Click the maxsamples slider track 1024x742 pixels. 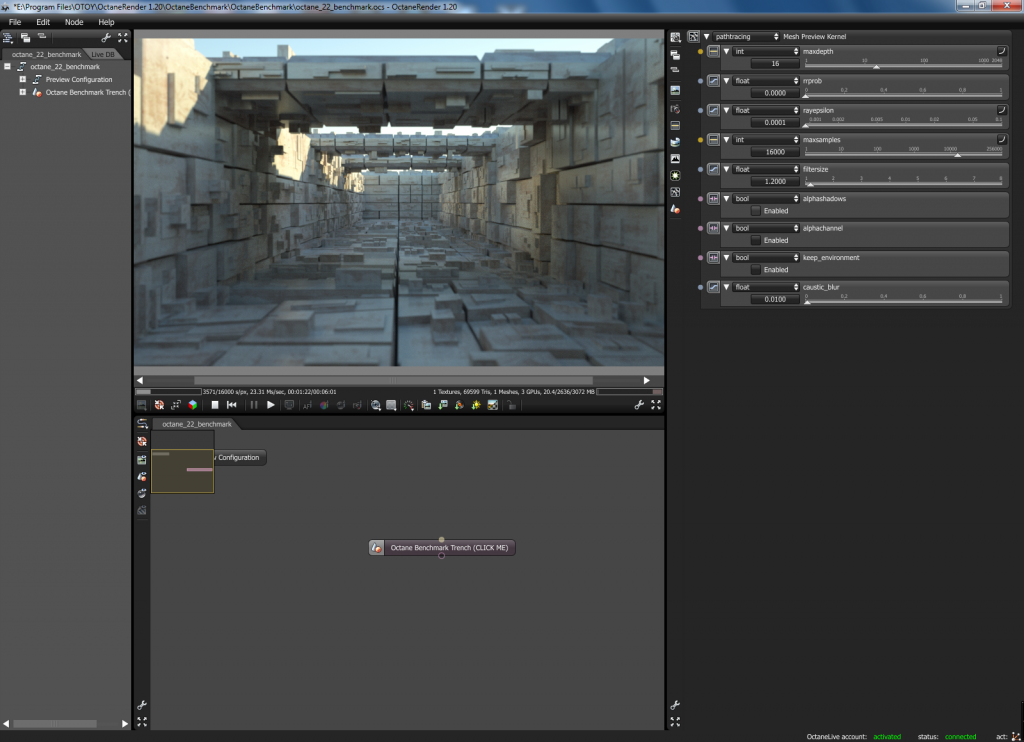pos(904,154)
